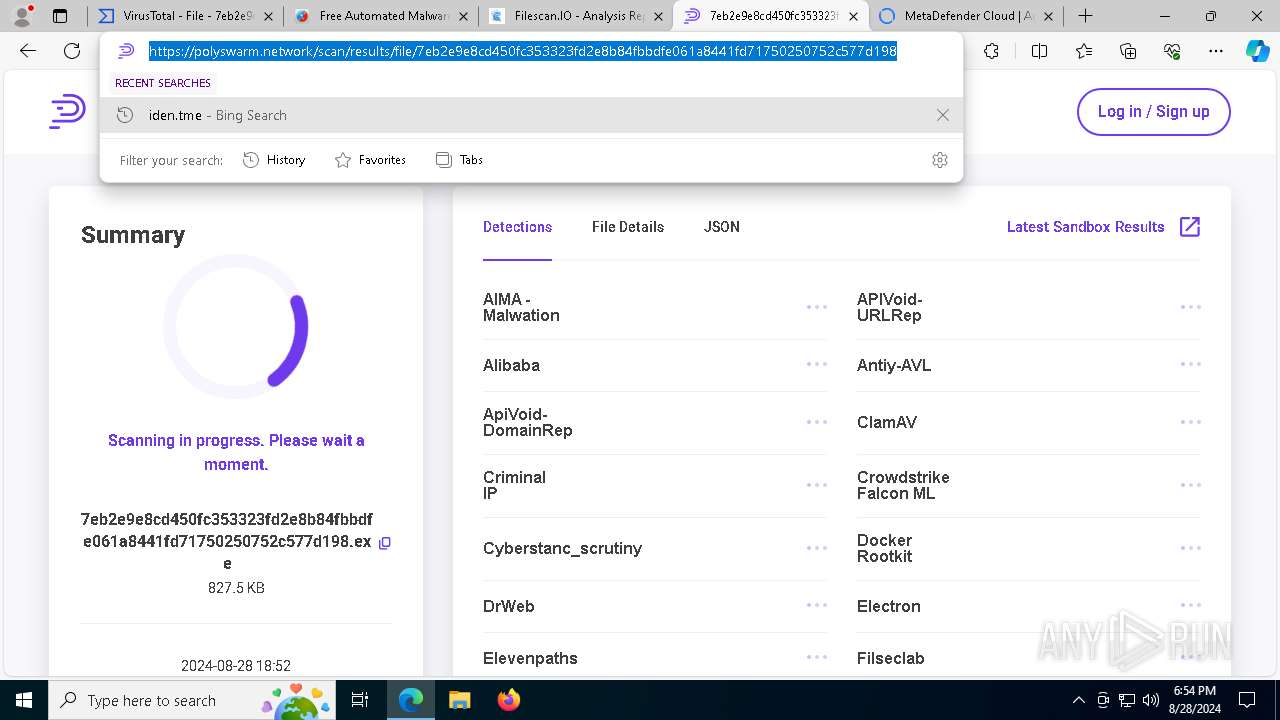The width and height of the screenshot is (1280, 720).
Task: Click the 2024-08-28 18:52 timestamp
Action: [x=236, y=666]
